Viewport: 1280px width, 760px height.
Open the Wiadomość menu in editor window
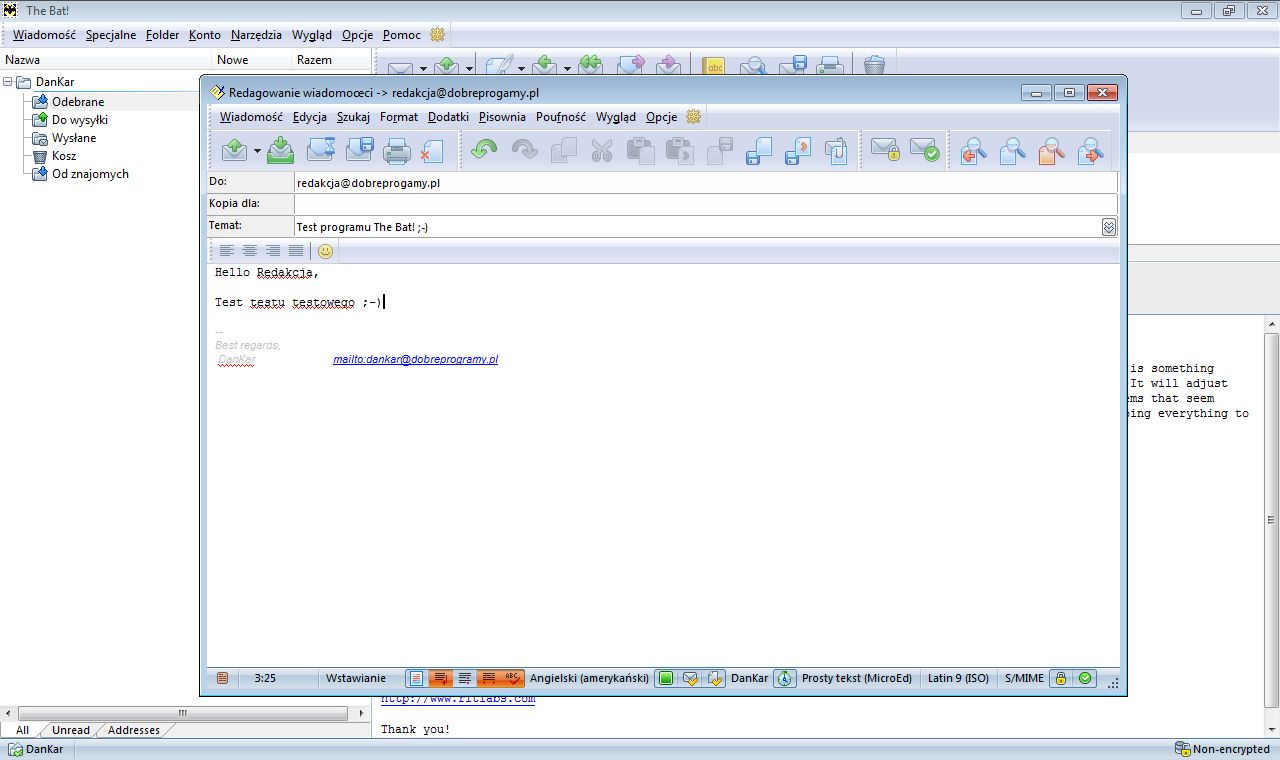click(x=251, y=117)
